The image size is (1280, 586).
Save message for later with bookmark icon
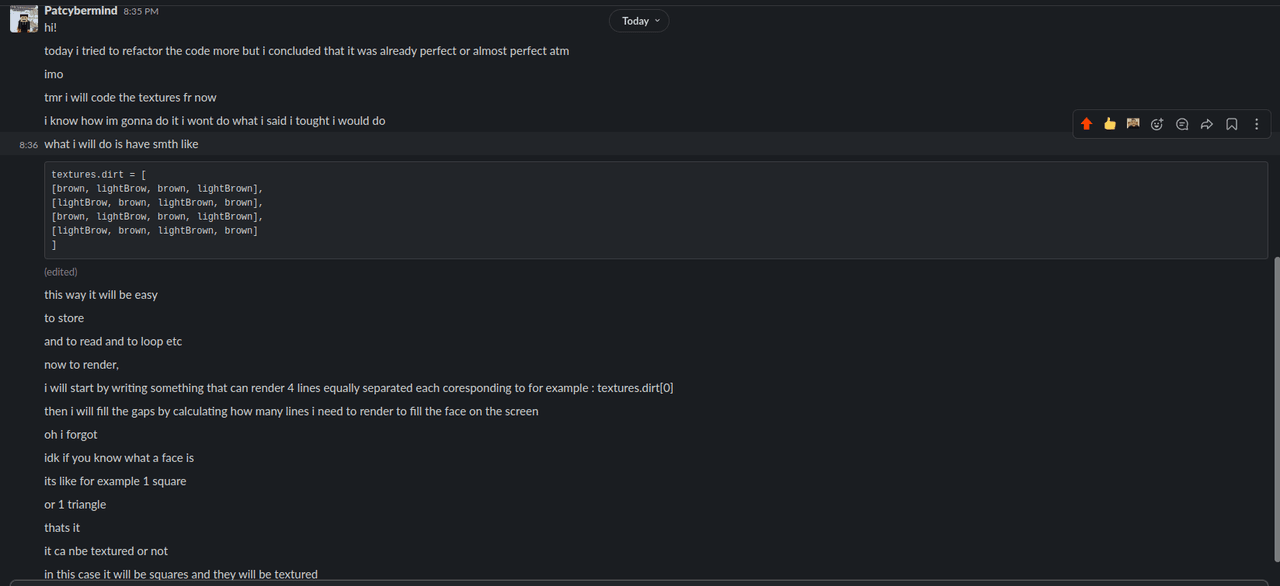click(x=1232, y=124)
